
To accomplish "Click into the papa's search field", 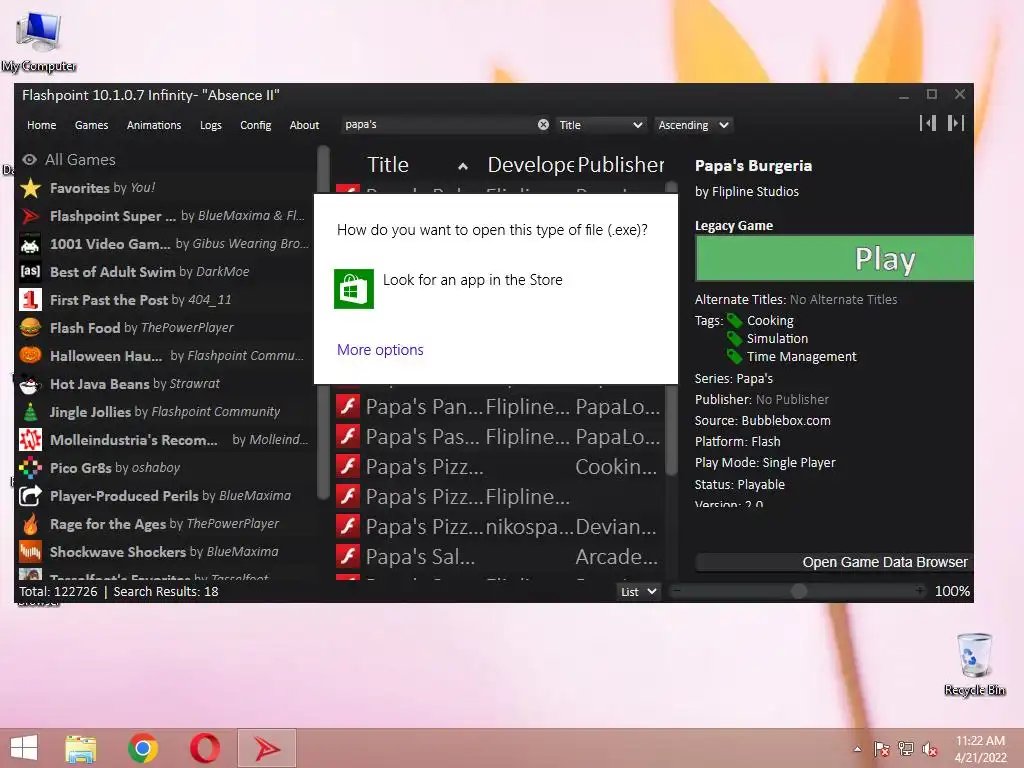I will coord(439,125).
